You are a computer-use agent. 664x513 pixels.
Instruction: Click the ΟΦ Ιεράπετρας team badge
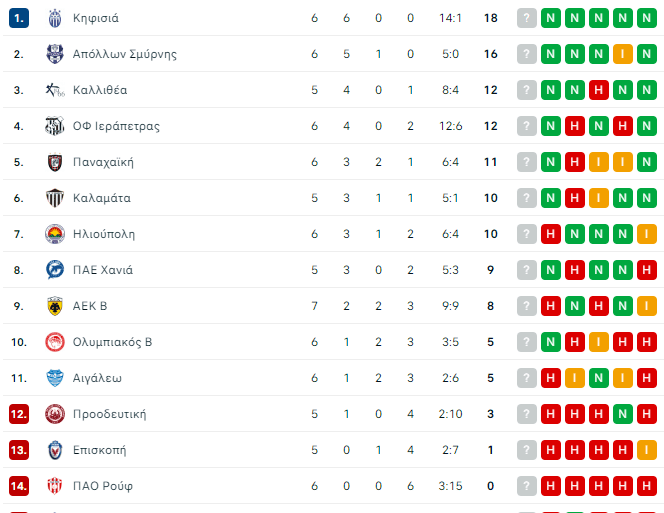point(55,126)
